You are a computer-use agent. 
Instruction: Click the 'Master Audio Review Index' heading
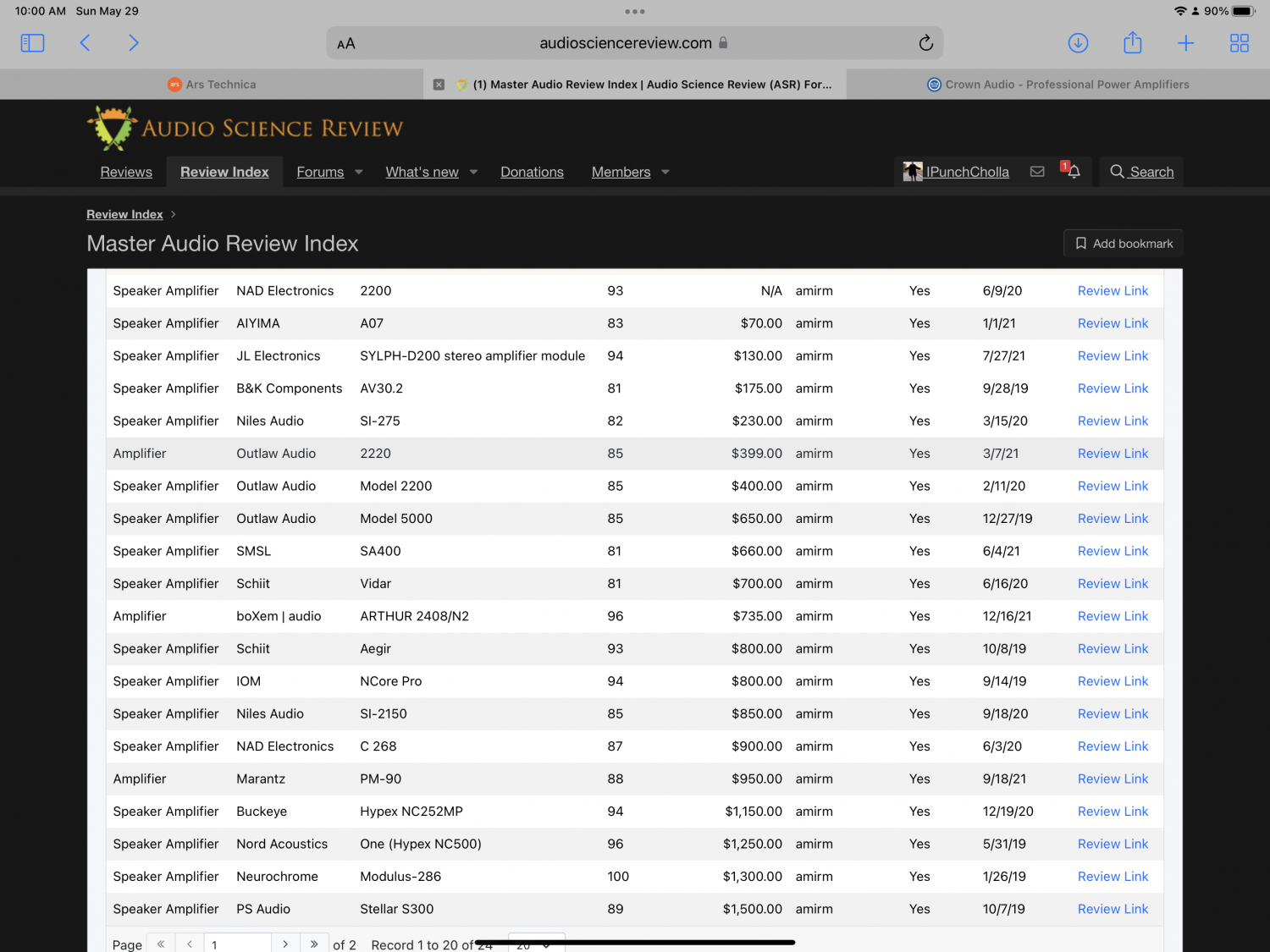(223, 244)
